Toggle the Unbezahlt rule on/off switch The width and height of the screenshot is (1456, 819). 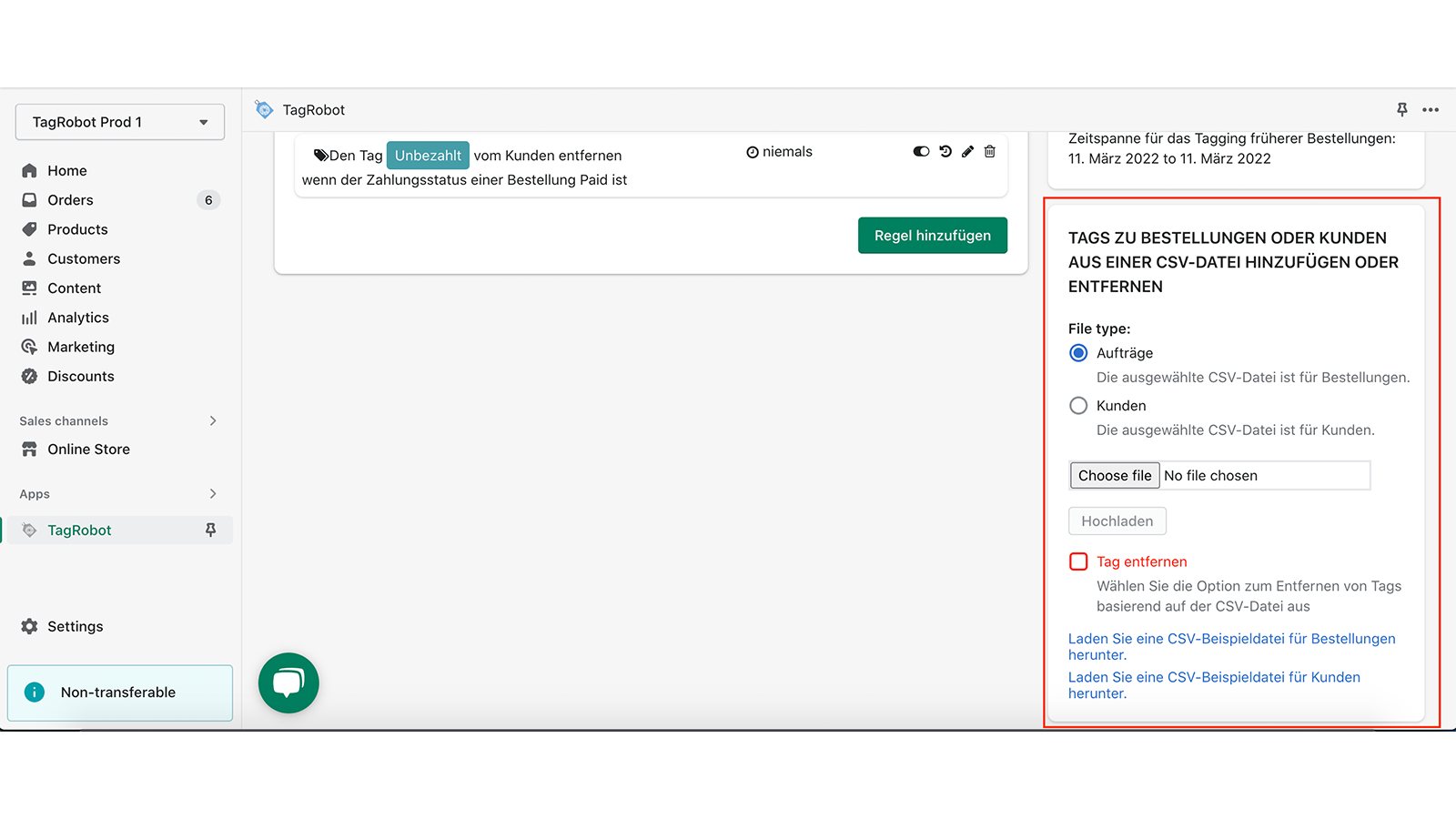921,152
